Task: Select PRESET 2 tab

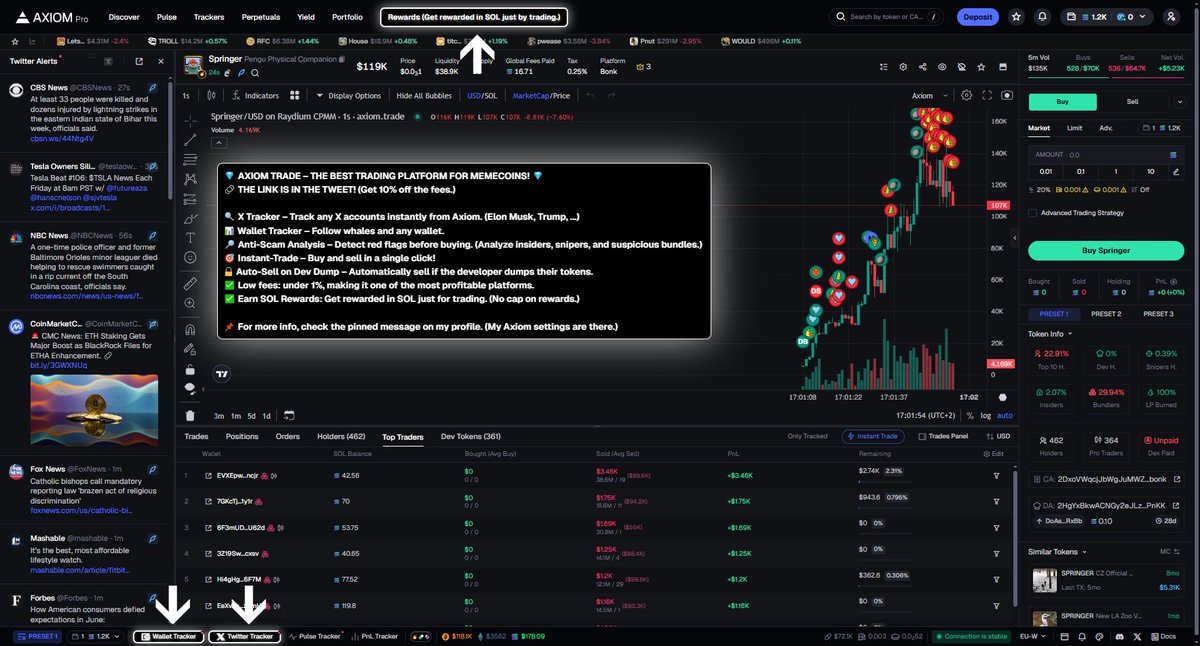Action: (x=1106, y=314)
